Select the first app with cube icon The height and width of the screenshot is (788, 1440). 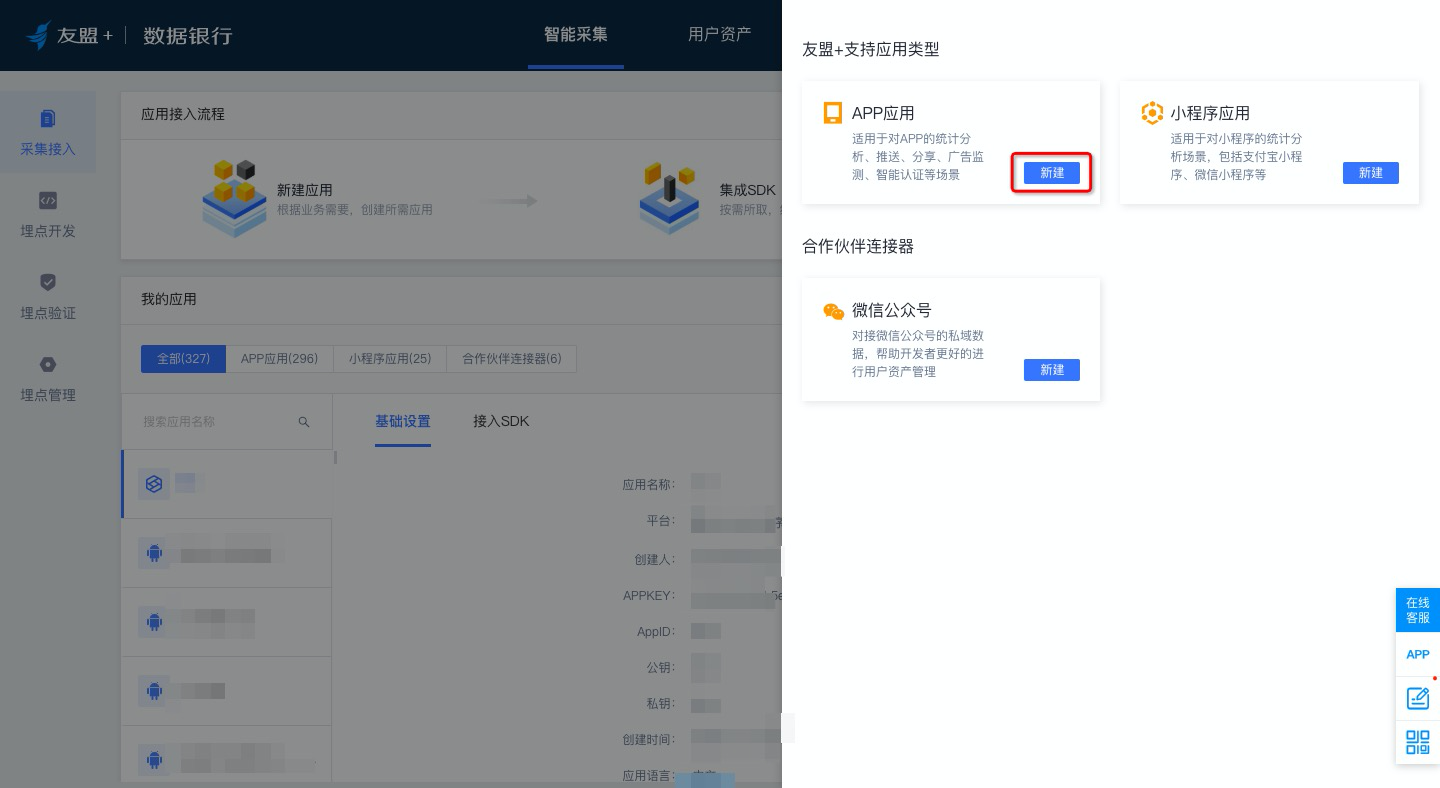click(x=227, y=484)
